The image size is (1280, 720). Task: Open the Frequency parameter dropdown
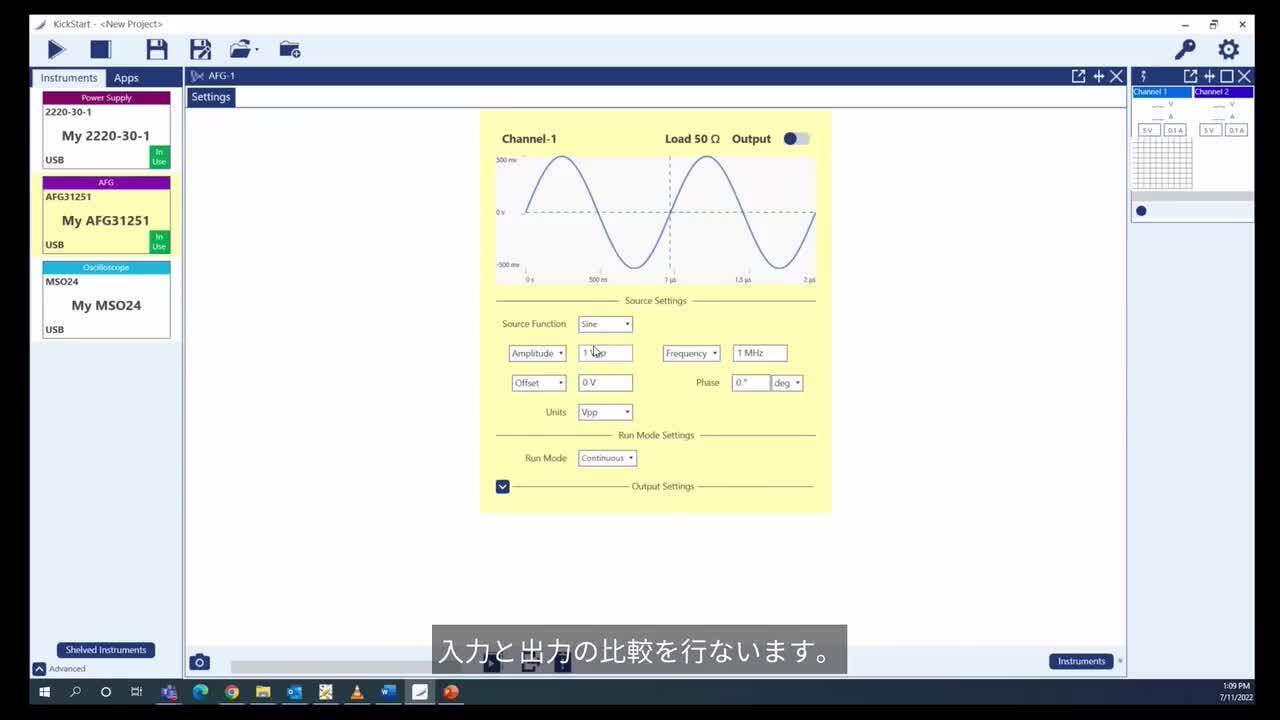point(691,353)
